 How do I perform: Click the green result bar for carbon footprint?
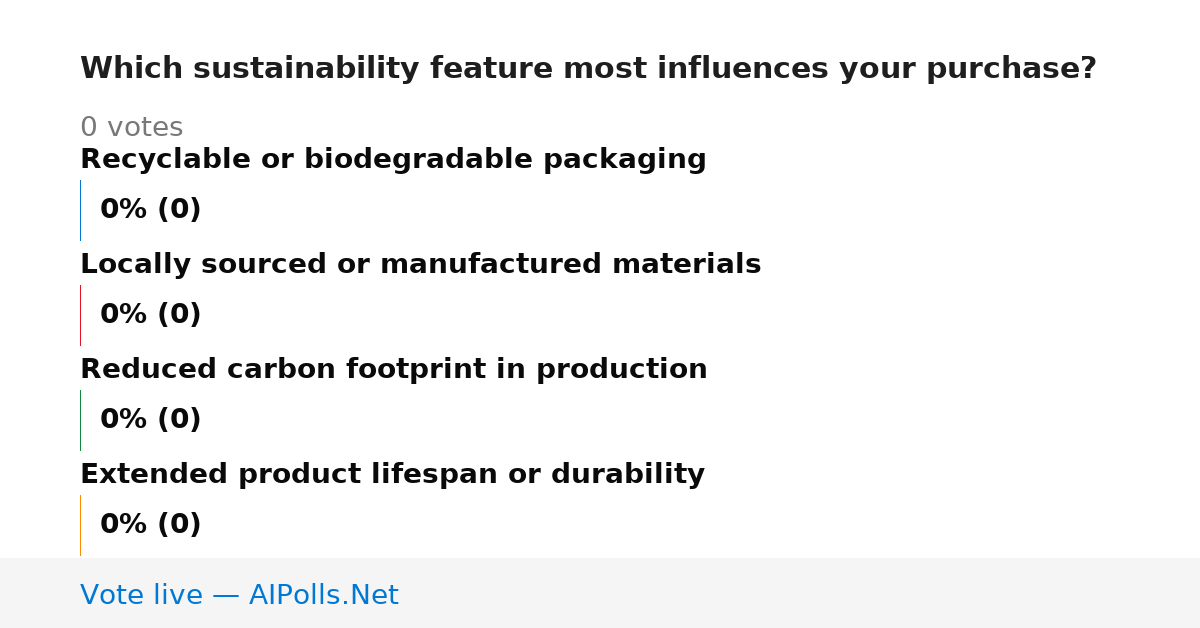click(x=80, y=420)
